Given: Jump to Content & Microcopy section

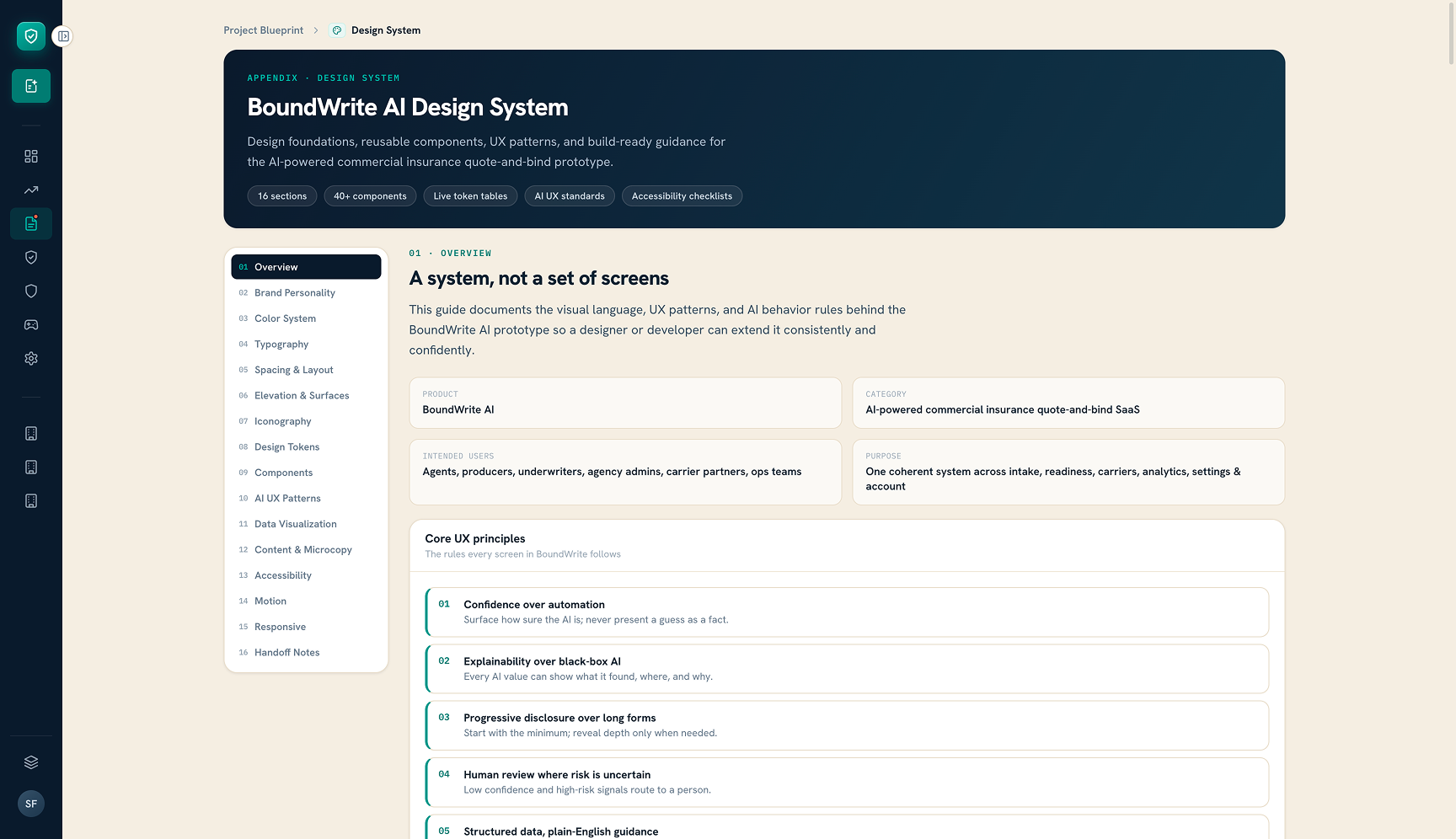Looking at the screenshot, I should (x=306, y=550).
